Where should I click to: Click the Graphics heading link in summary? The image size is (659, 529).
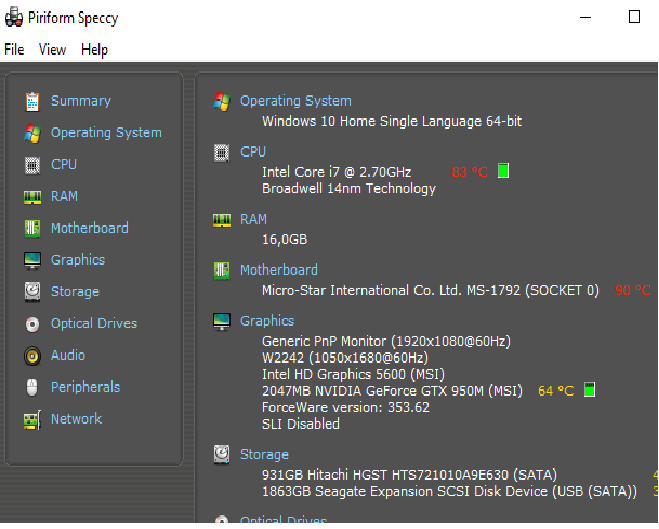[266, 321]
